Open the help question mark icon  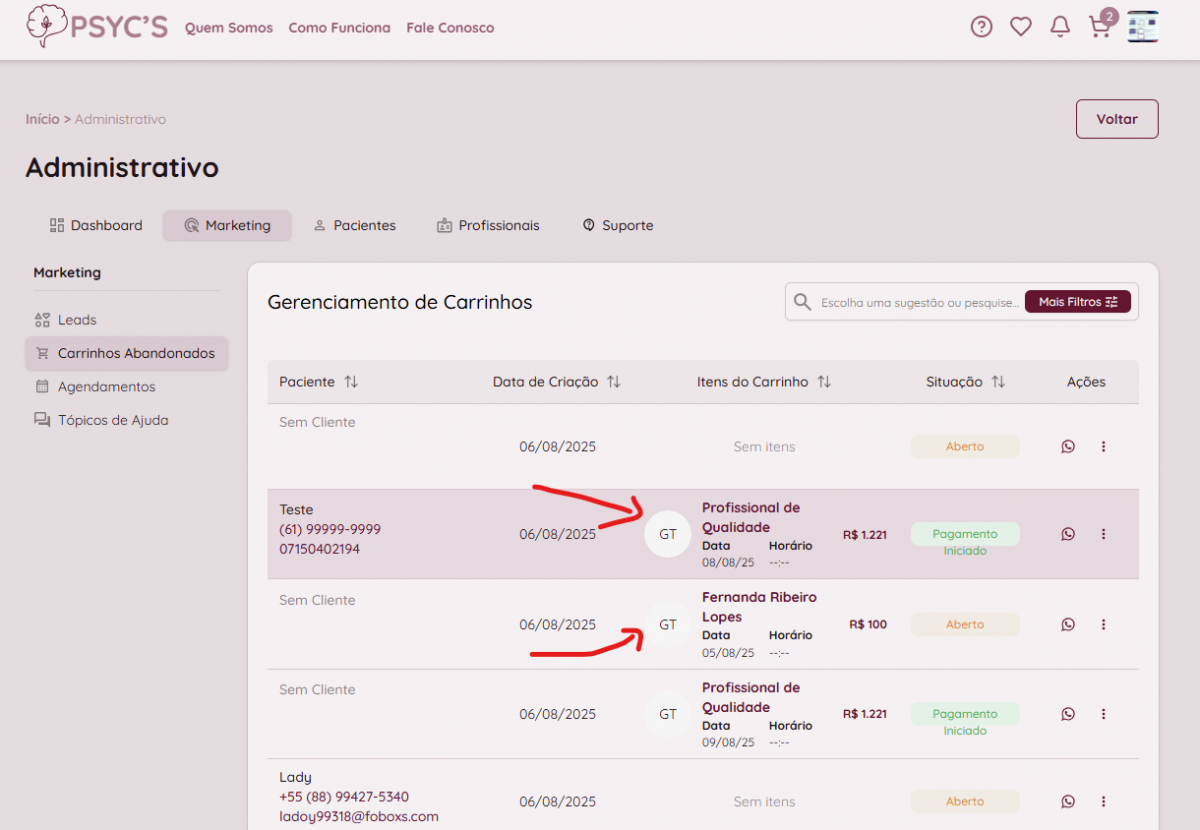[x=981, y=27]
